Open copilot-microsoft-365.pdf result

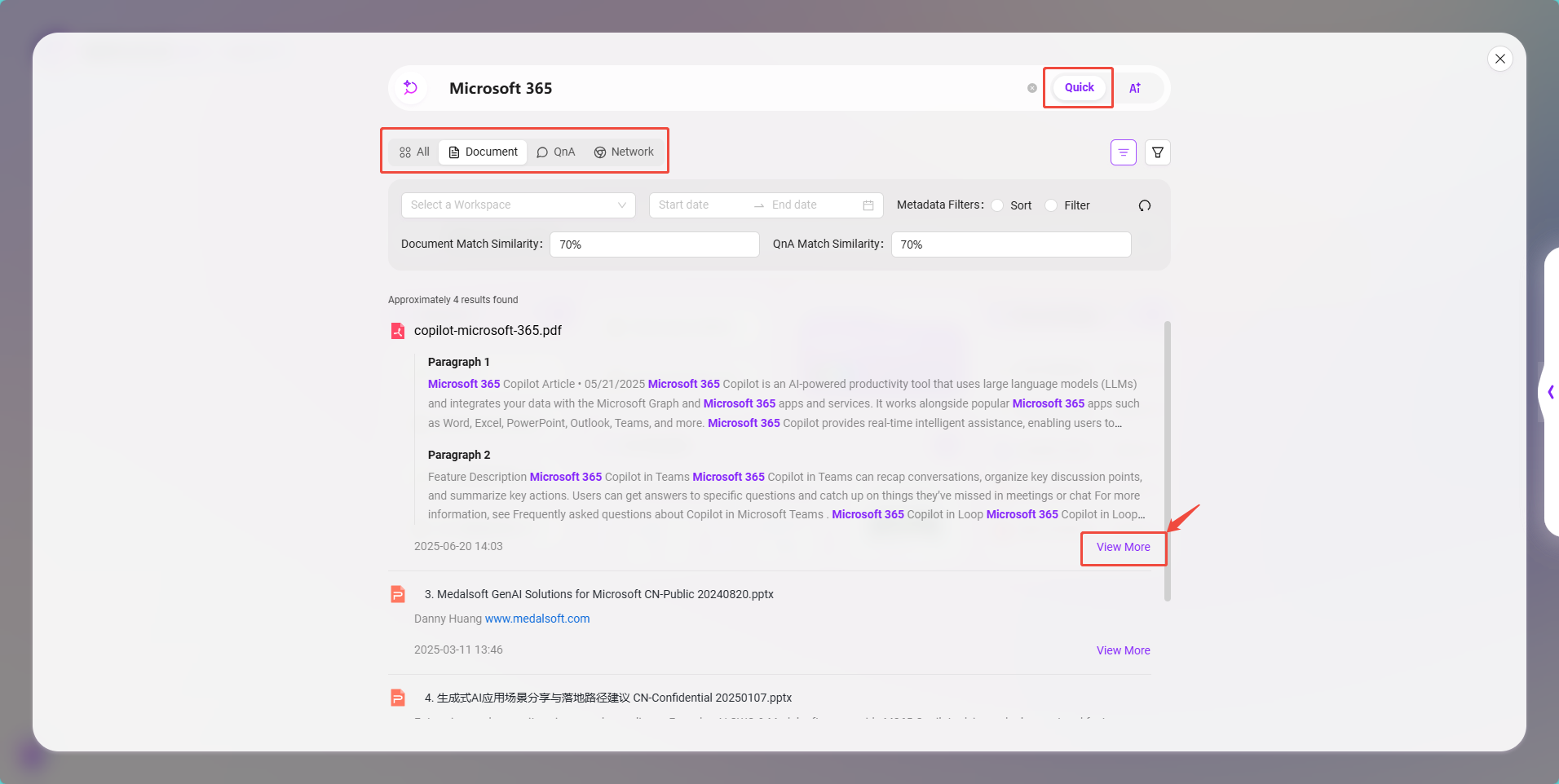coord(488,331)
